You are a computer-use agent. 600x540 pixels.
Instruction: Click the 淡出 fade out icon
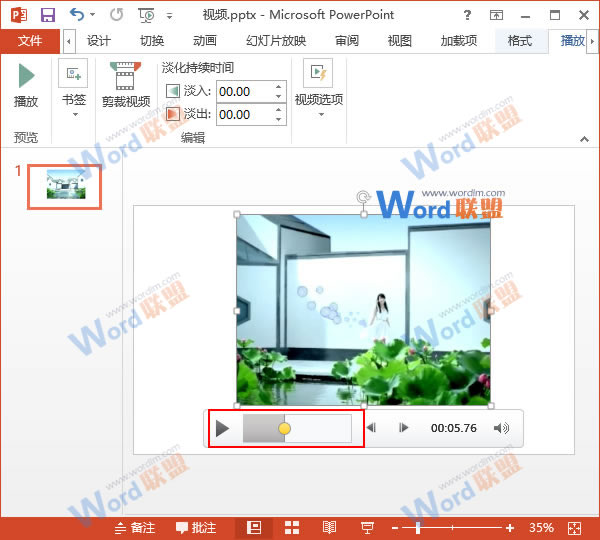[173, 114]
